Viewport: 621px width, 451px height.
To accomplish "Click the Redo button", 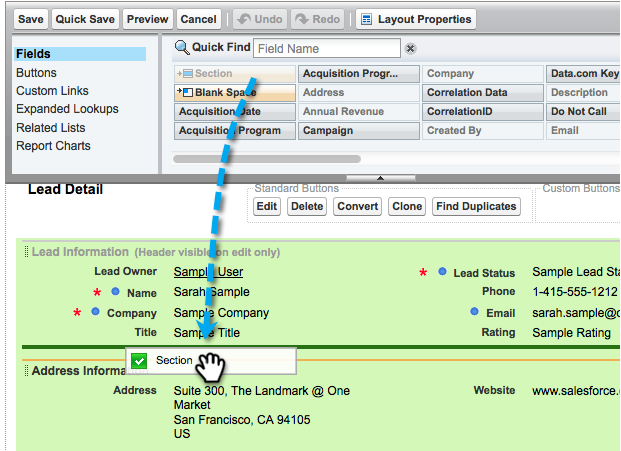I will click(x=318, y=19).
